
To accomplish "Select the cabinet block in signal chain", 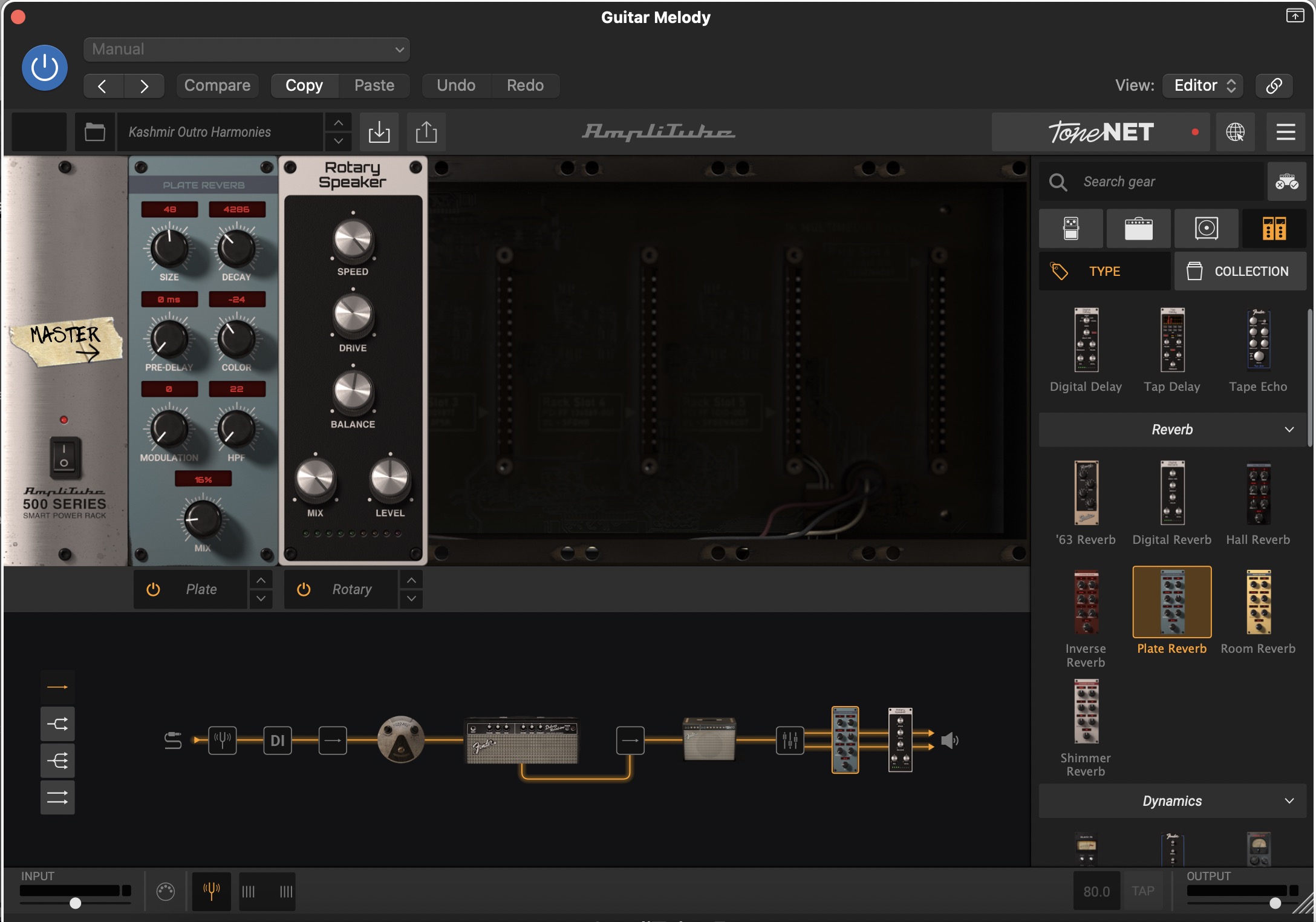I will pyautogui.click(x=709, y=738).
